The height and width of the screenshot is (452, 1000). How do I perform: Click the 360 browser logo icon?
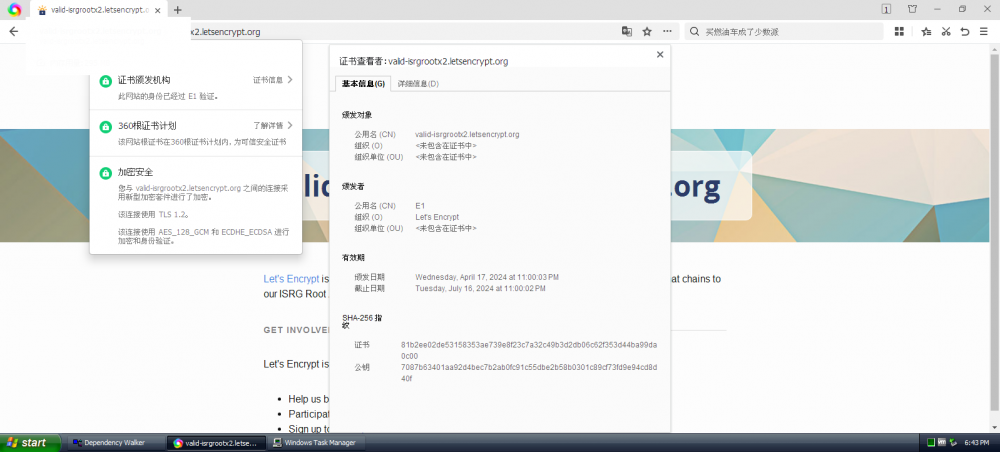[x=15, y=10]
